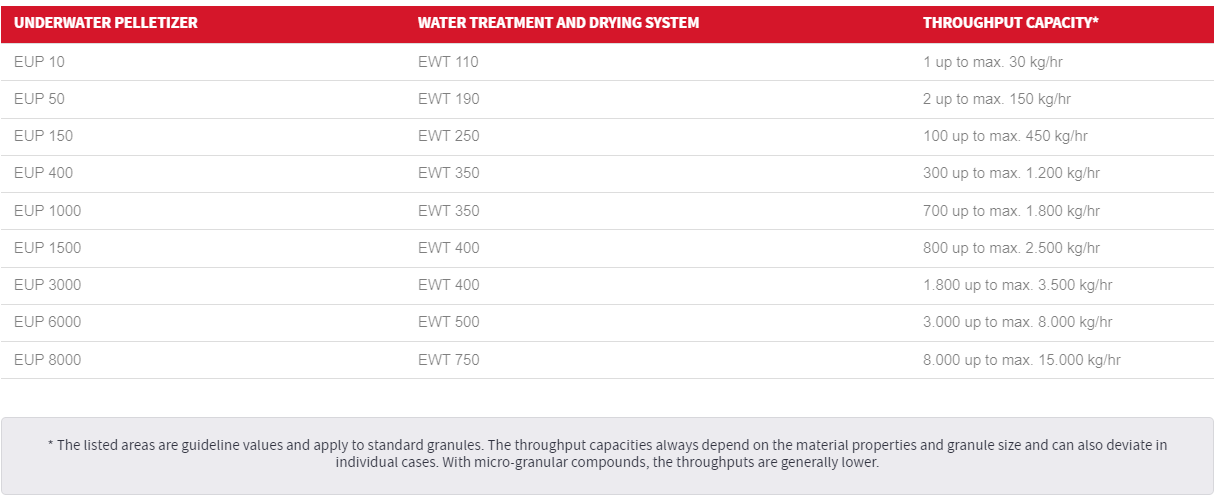Click the EUP 150 pelletizer cell

[43, 136]
